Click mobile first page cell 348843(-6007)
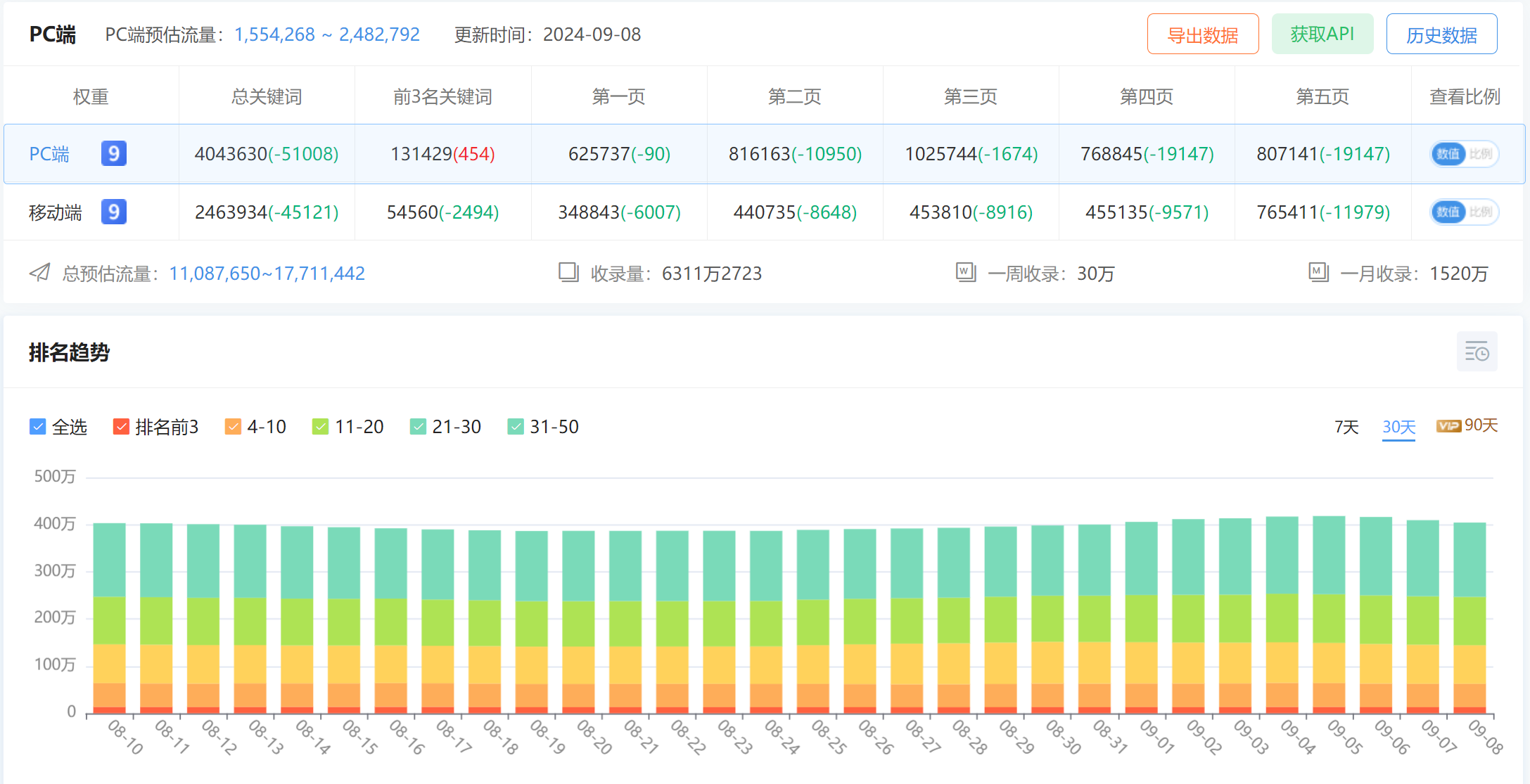 click(619, 212)
